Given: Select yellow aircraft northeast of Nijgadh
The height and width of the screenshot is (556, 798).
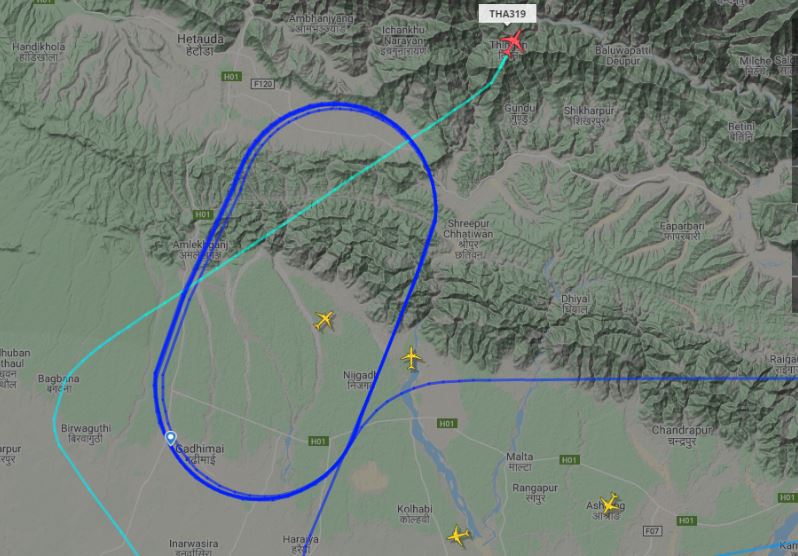Looking at the screenshot, I should (412, 357).
